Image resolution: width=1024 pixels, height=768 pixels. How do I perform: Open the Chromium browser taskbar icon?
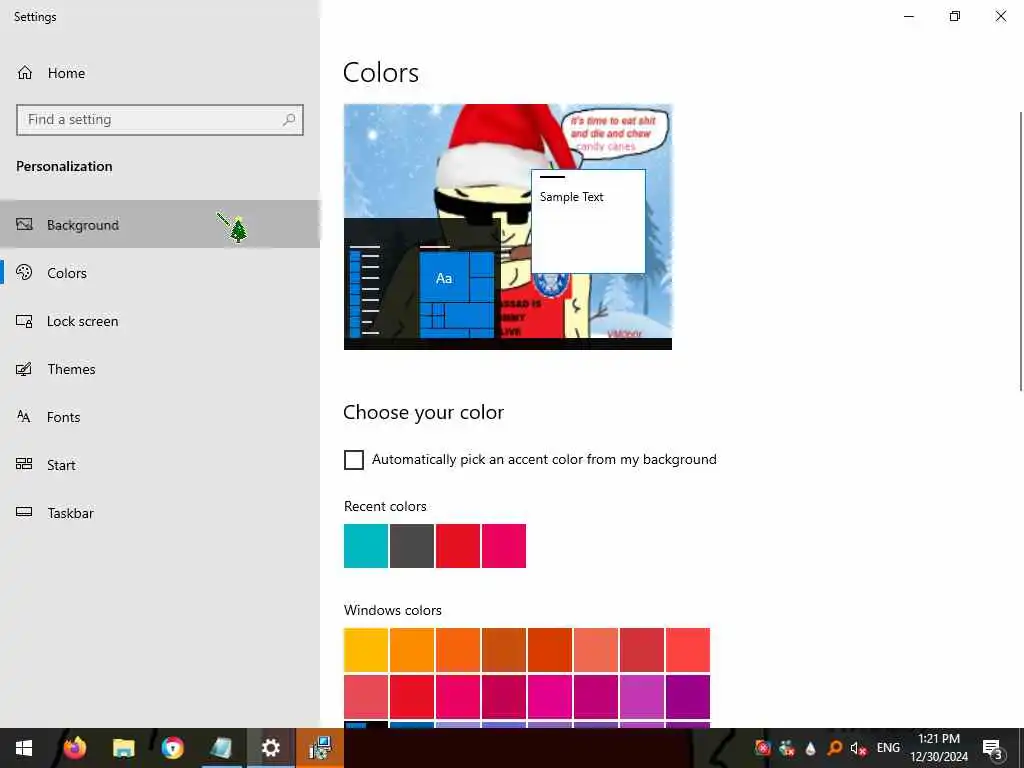coord(173,748)
